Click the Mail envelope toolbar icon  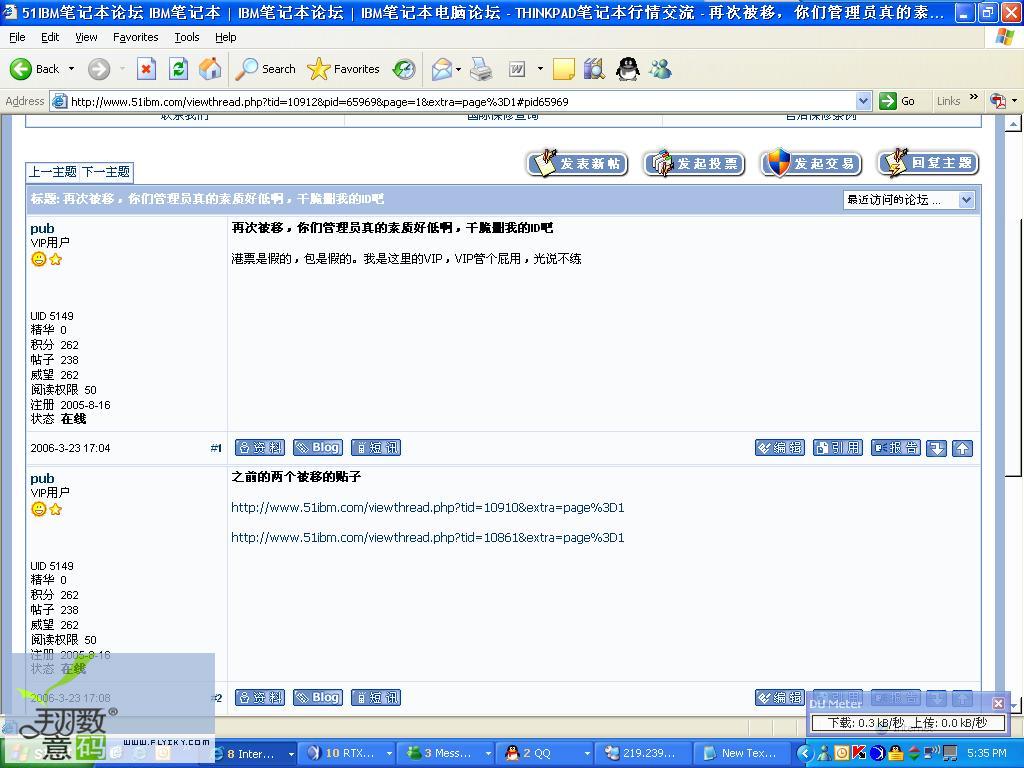[x=442, y=69]
